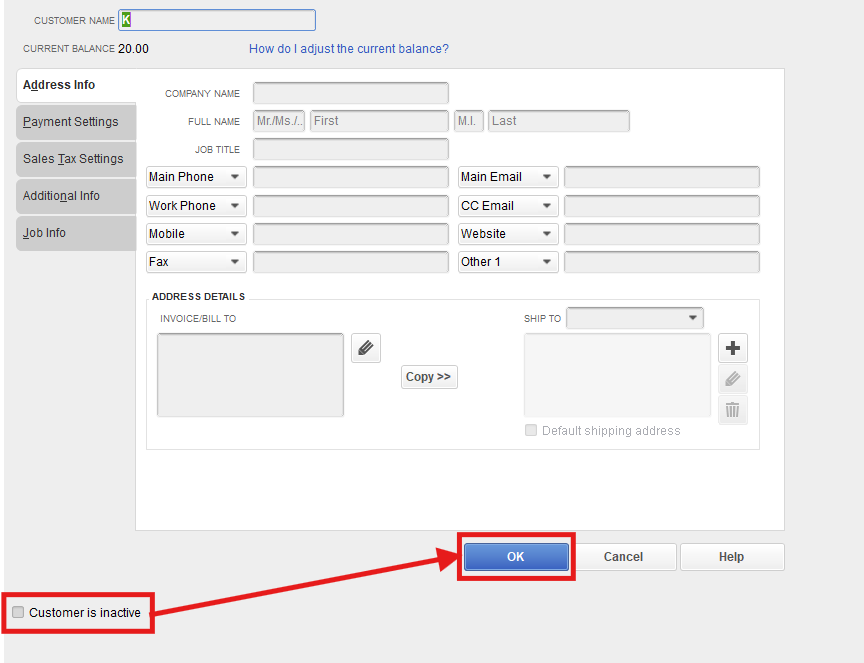This screenshot has height=663, width=864.
Task: Click the pencil icon next to Ship To box
Action: pos(733,379)
